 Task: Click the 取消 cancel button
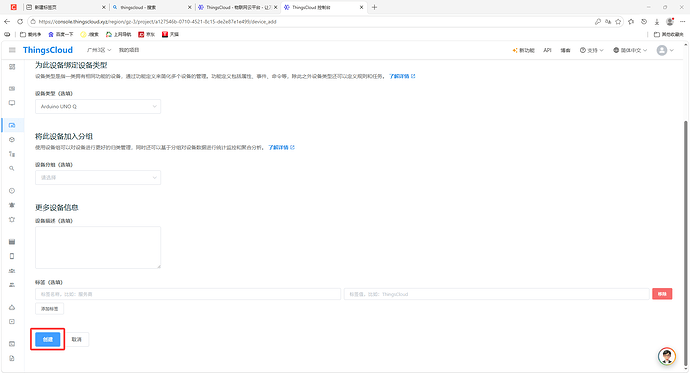(77, 339)
